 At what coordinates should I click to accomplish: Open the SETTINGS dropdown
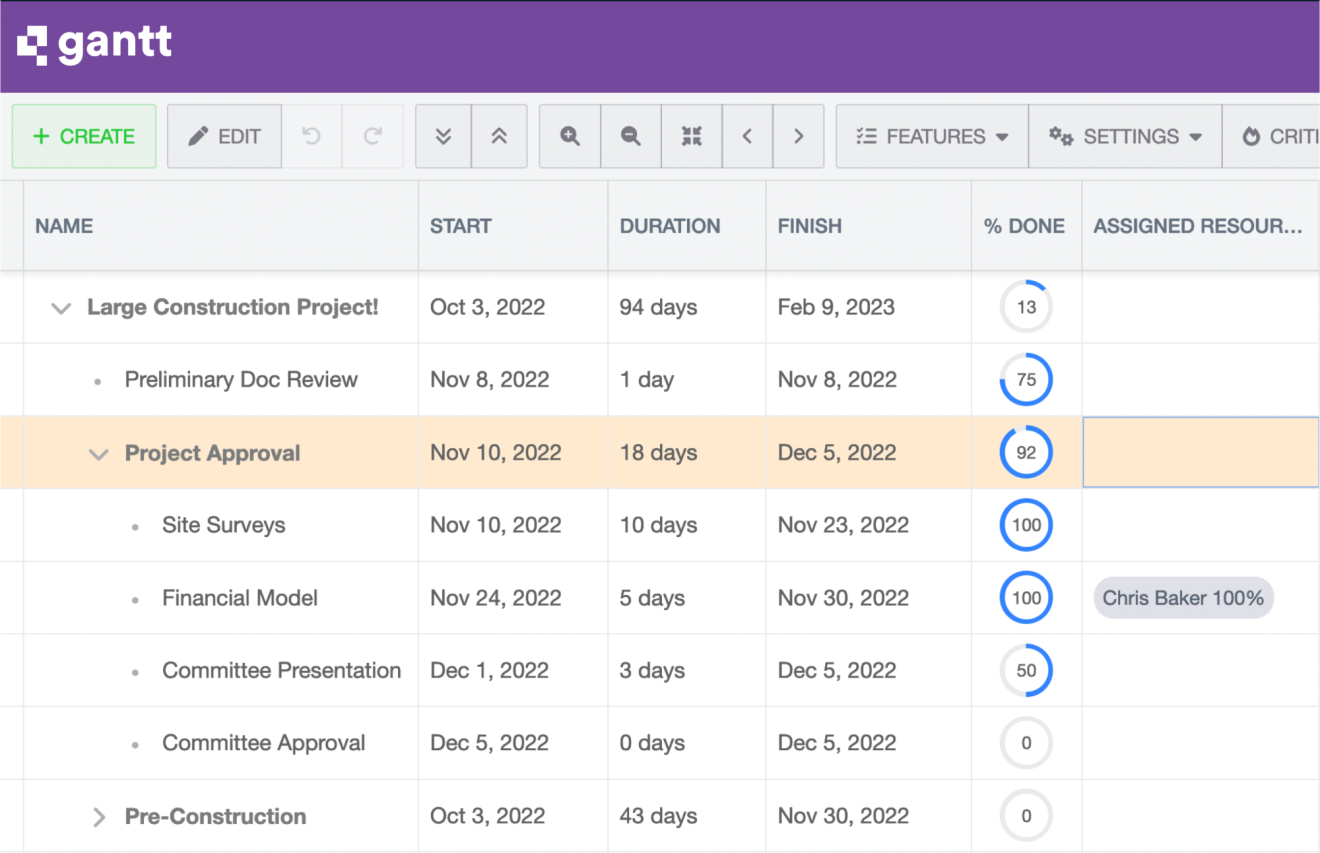(1124, 136)
